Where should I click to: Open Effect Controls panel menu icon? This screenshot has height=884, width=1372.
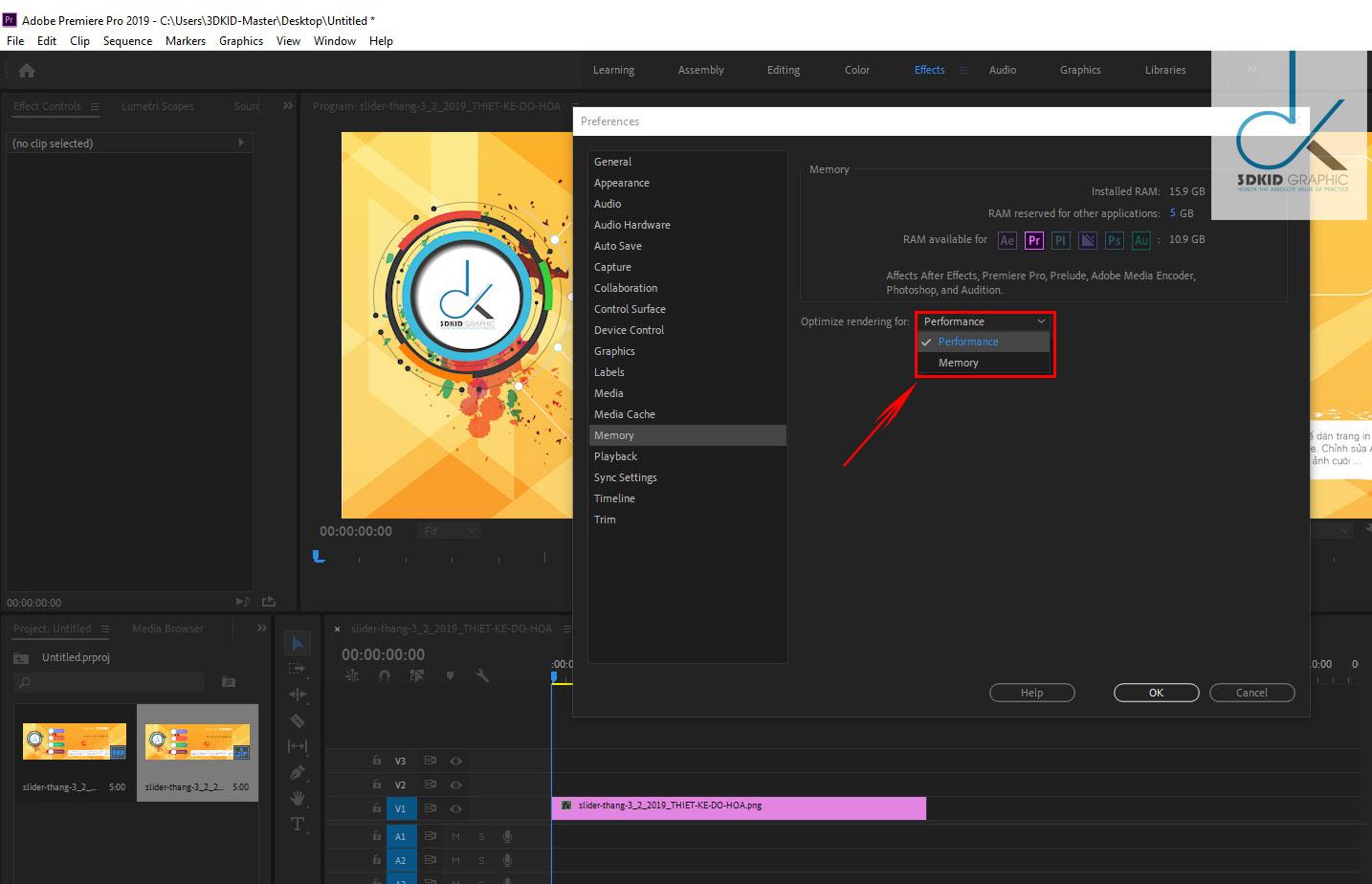click(x=95, y=106)
